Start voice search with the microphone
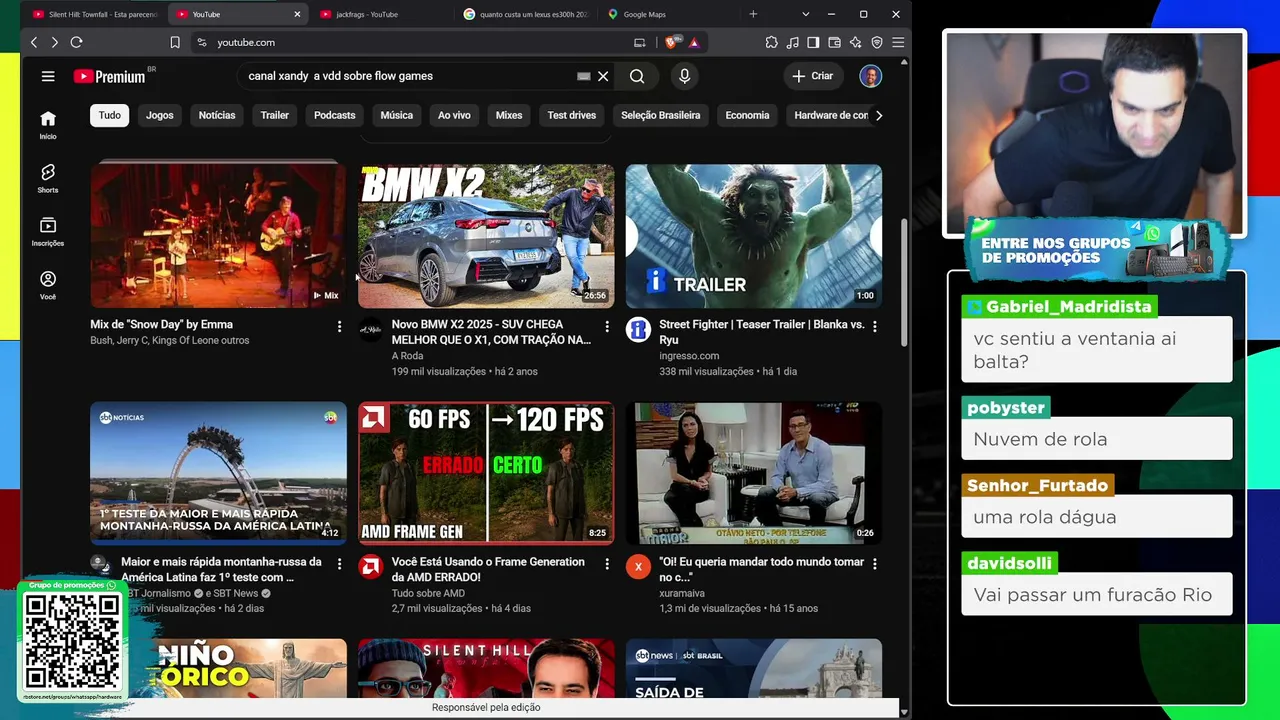Screen dimensions: 1280x720 click(684, 76)
